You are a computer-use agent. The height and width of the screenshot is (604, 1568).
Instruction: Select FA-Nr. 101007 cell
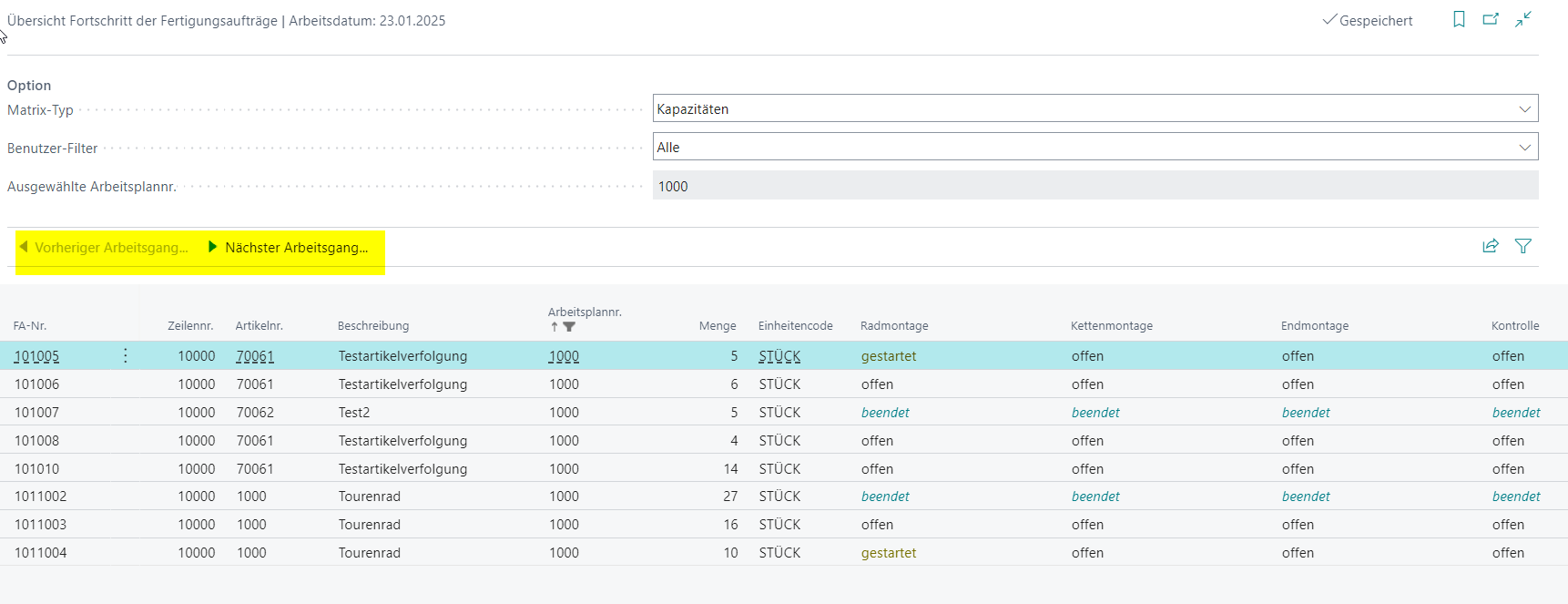[x=36, y=413]
